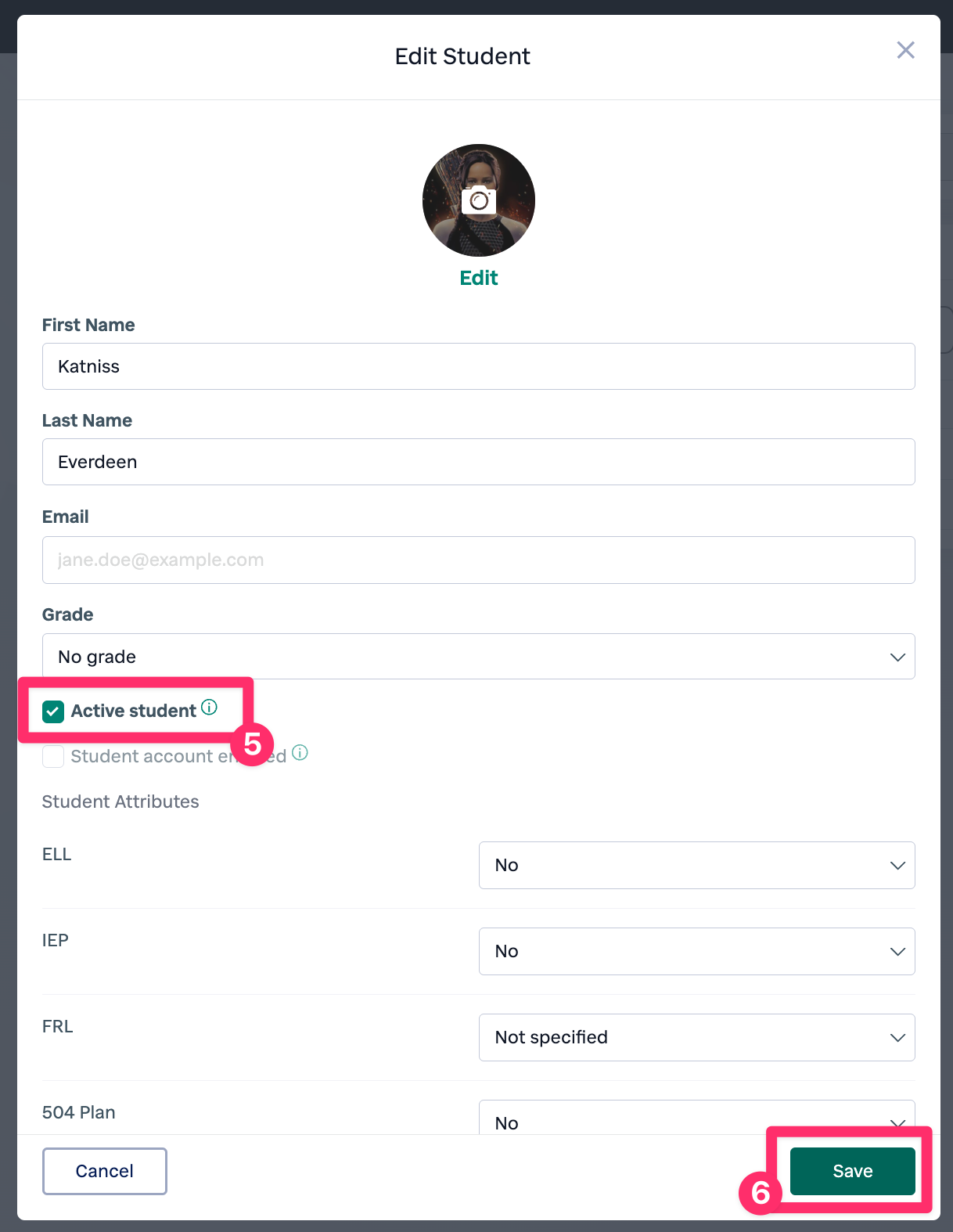Screen dimensions: 953x1232
Task: Click the Save button
Action: [852, 1172]
